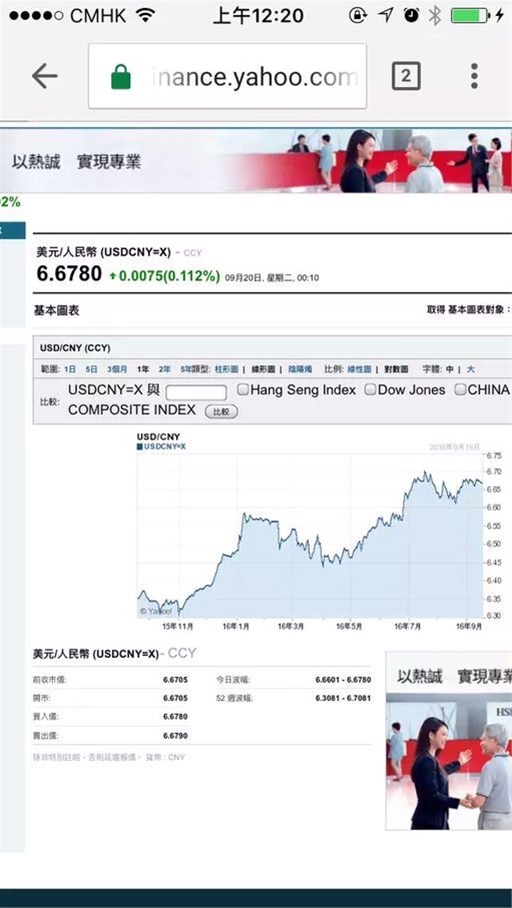512x908 pixels.
Task: Select the 1日 chart range
Action: click(70, 369)
